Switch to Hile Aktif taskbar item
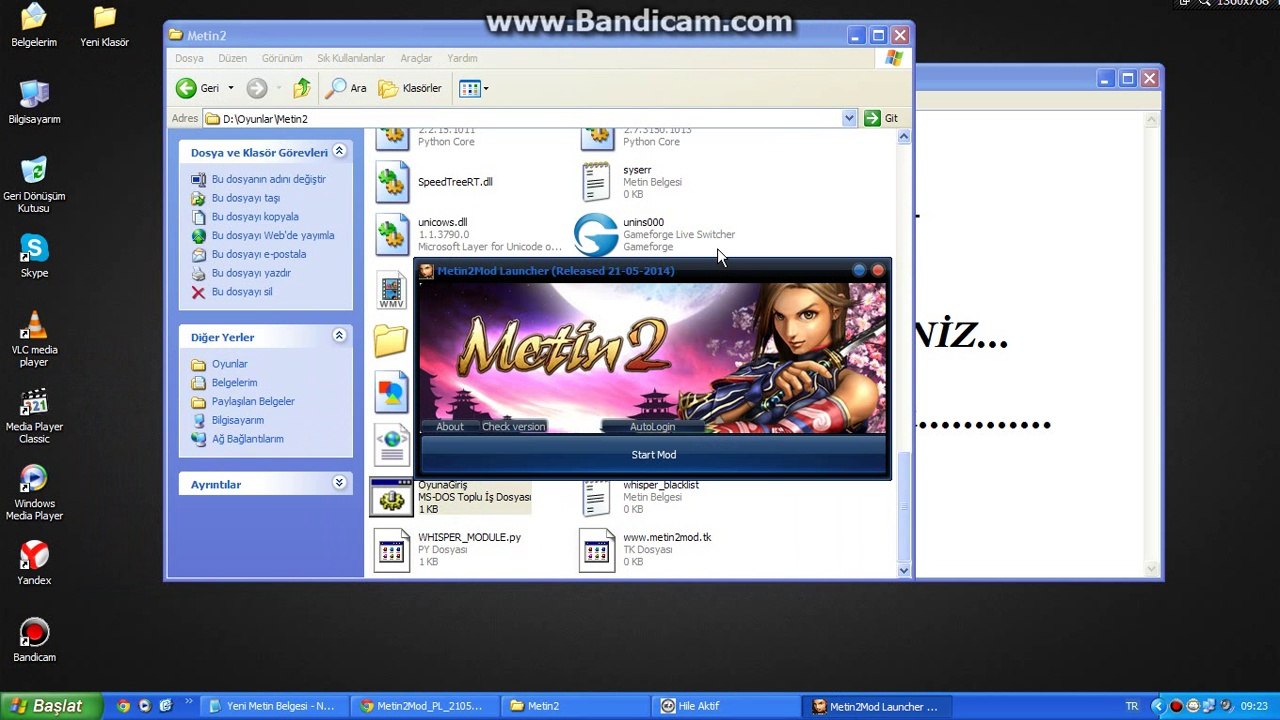 coord(724,706)
